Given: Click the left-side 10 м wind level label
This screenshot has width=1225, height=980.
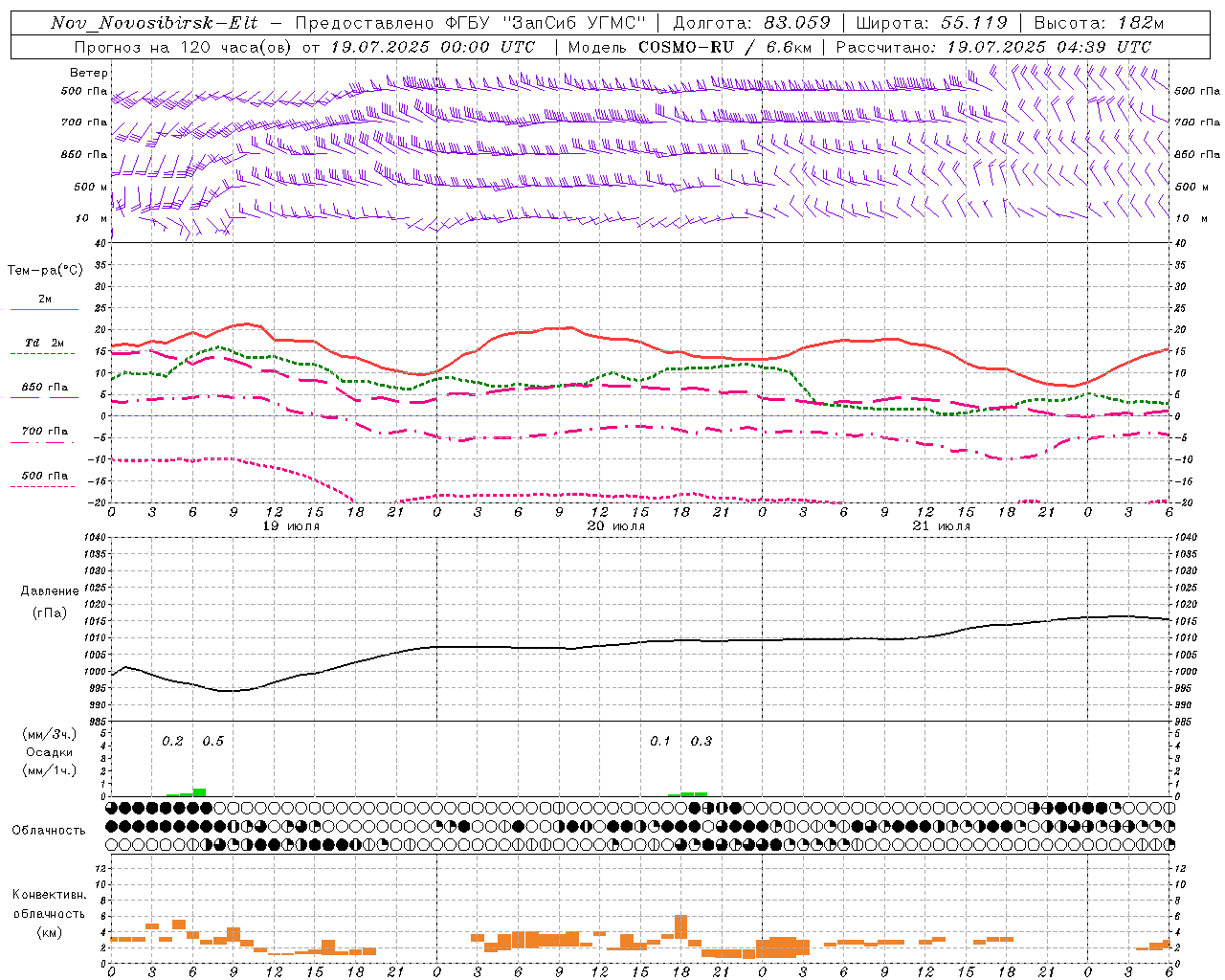Looking at the screenshot, I should point(91,218).
